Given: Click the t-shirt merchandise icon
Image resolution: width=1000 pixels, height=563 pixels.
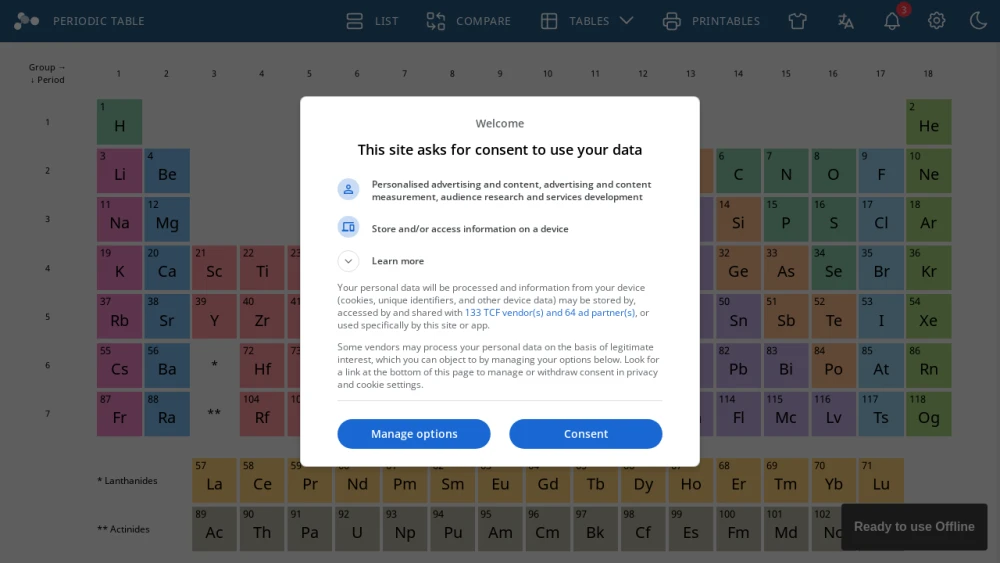Looking at the screenshot, I should (x=797, y=21).
